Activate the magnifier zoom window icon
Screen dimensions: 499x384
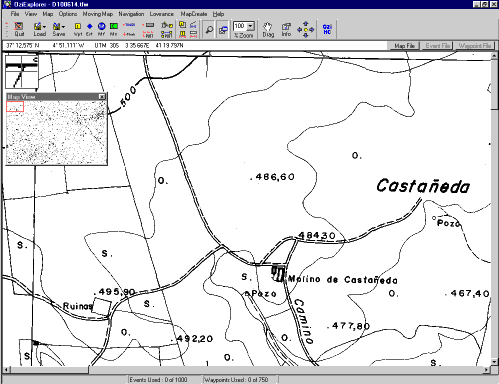209,29
